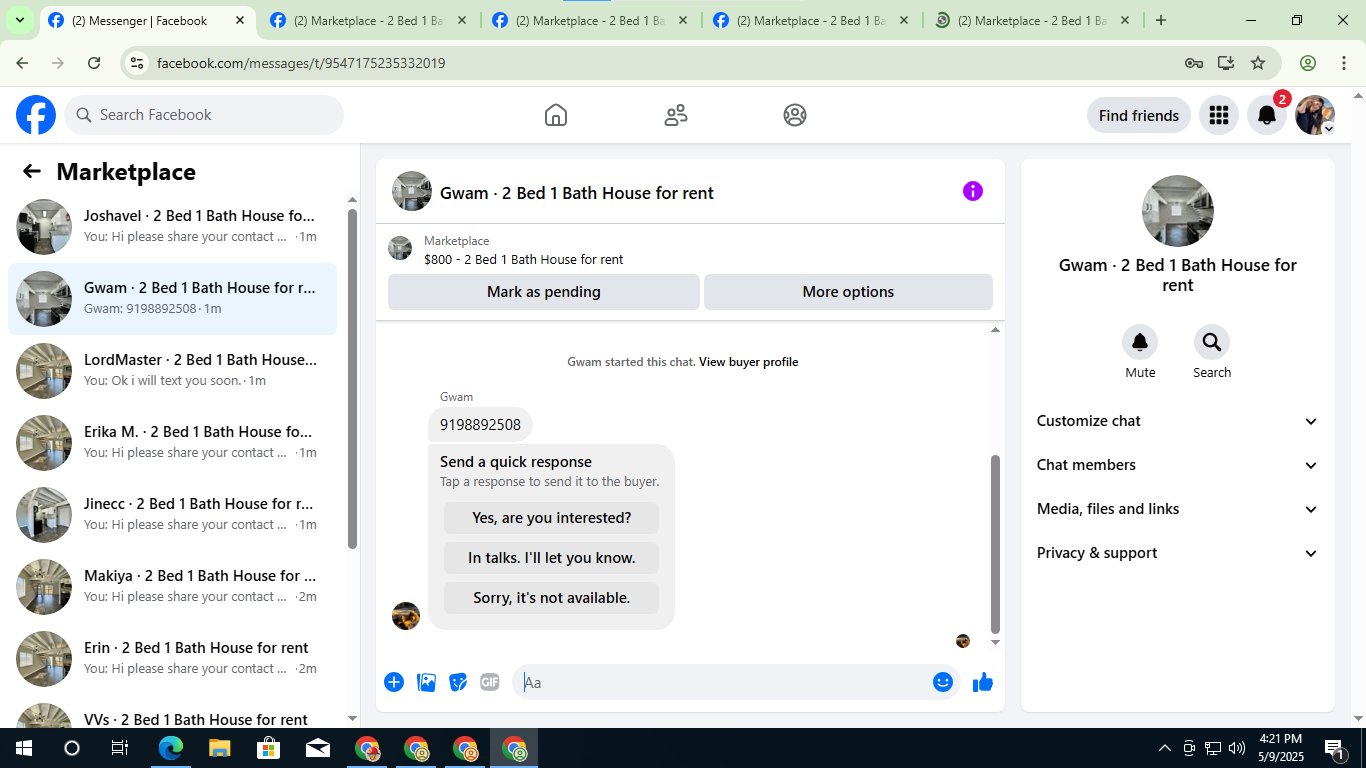Switch to the last Marketplace browser tab

[x=1031, y=20]
